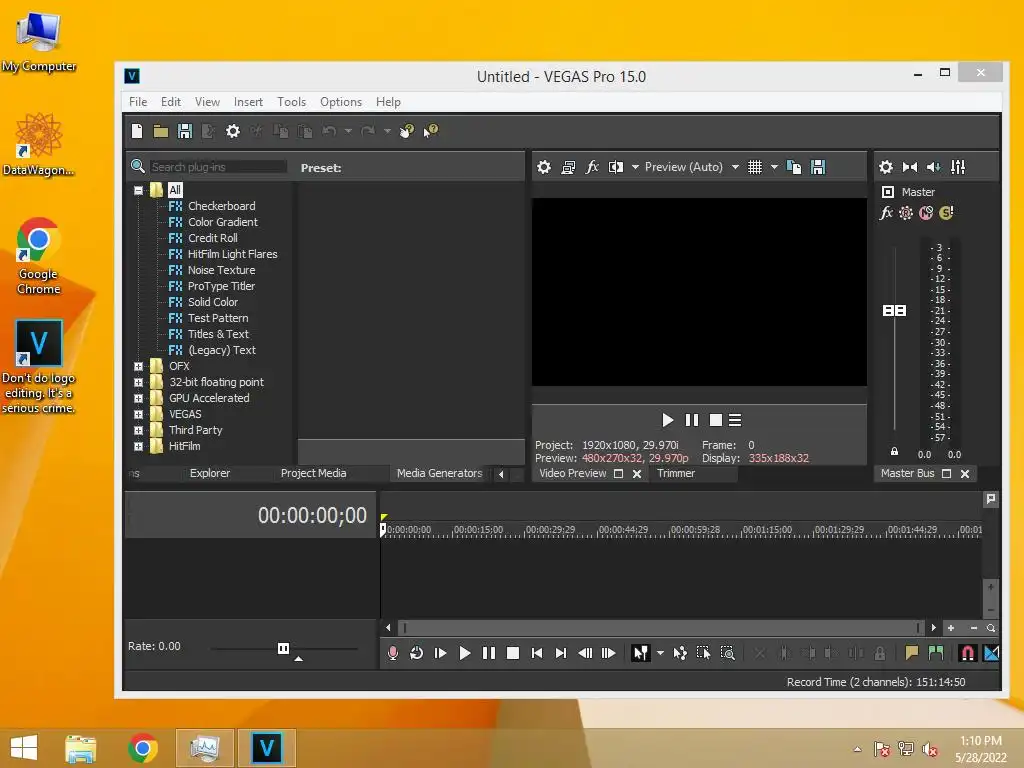
Task: Open the Overlays grid dropdown arrow
Action: coord(774,167)
